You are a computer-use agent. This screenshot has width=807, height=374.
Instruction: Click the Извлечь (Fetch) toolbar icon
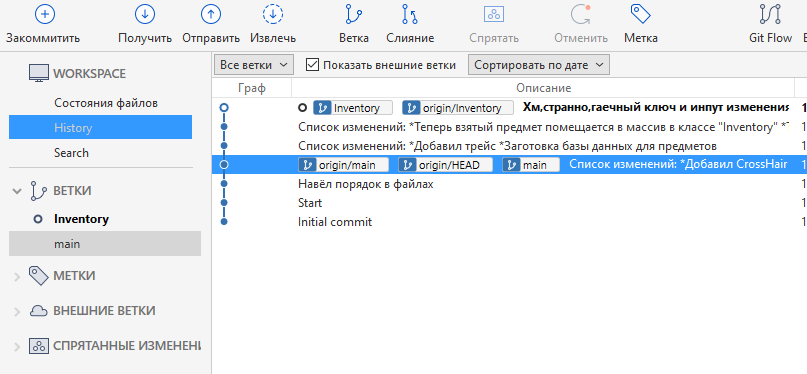(x=273, y=14)
